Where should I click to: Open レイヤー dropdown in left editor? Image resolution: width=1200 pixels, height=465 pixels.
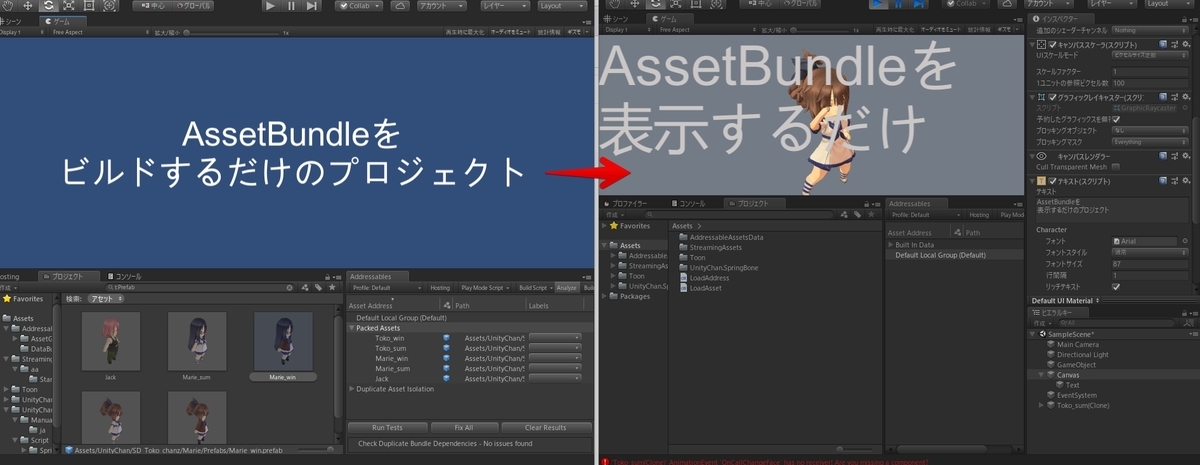click(505, 5)
